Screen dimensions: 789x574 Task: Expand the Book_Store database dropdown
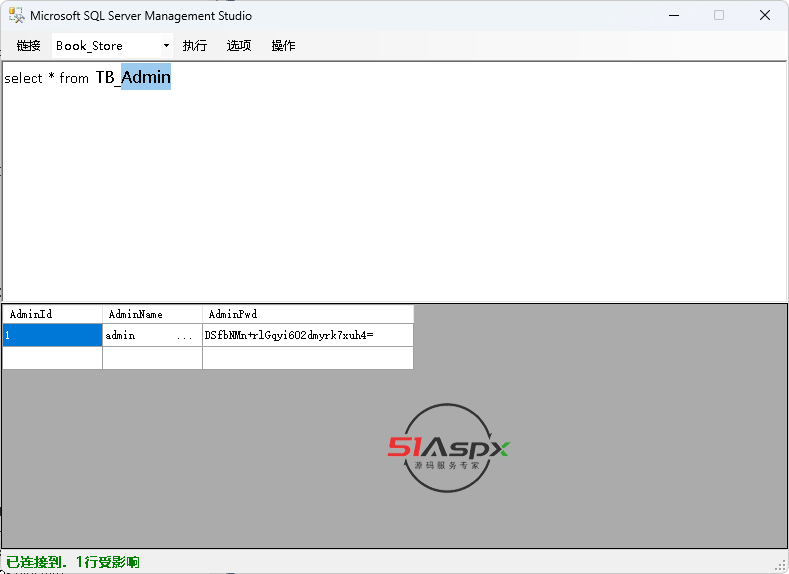point(166,46)
